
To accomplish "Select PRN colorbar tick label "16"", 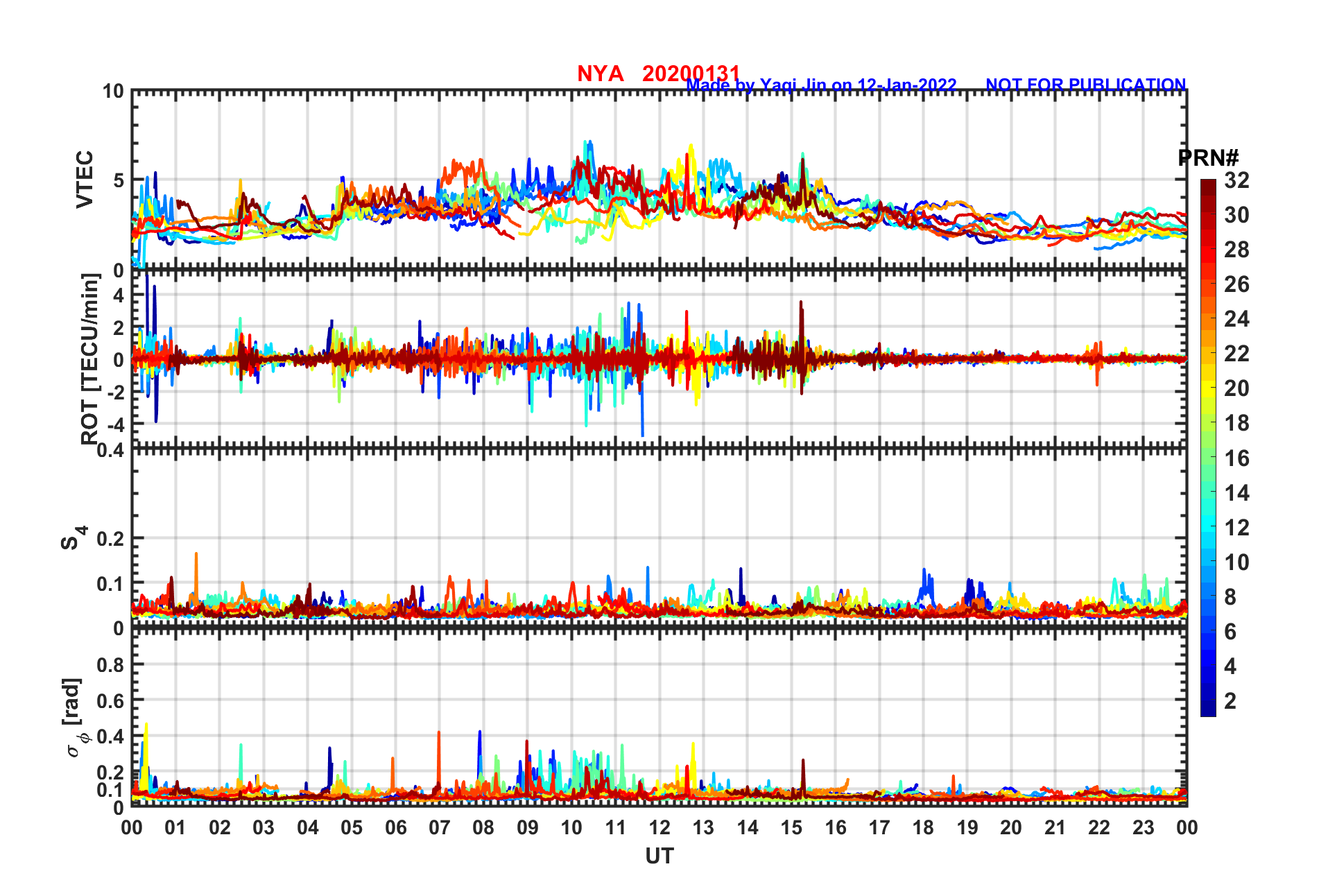I will 1236,458.
